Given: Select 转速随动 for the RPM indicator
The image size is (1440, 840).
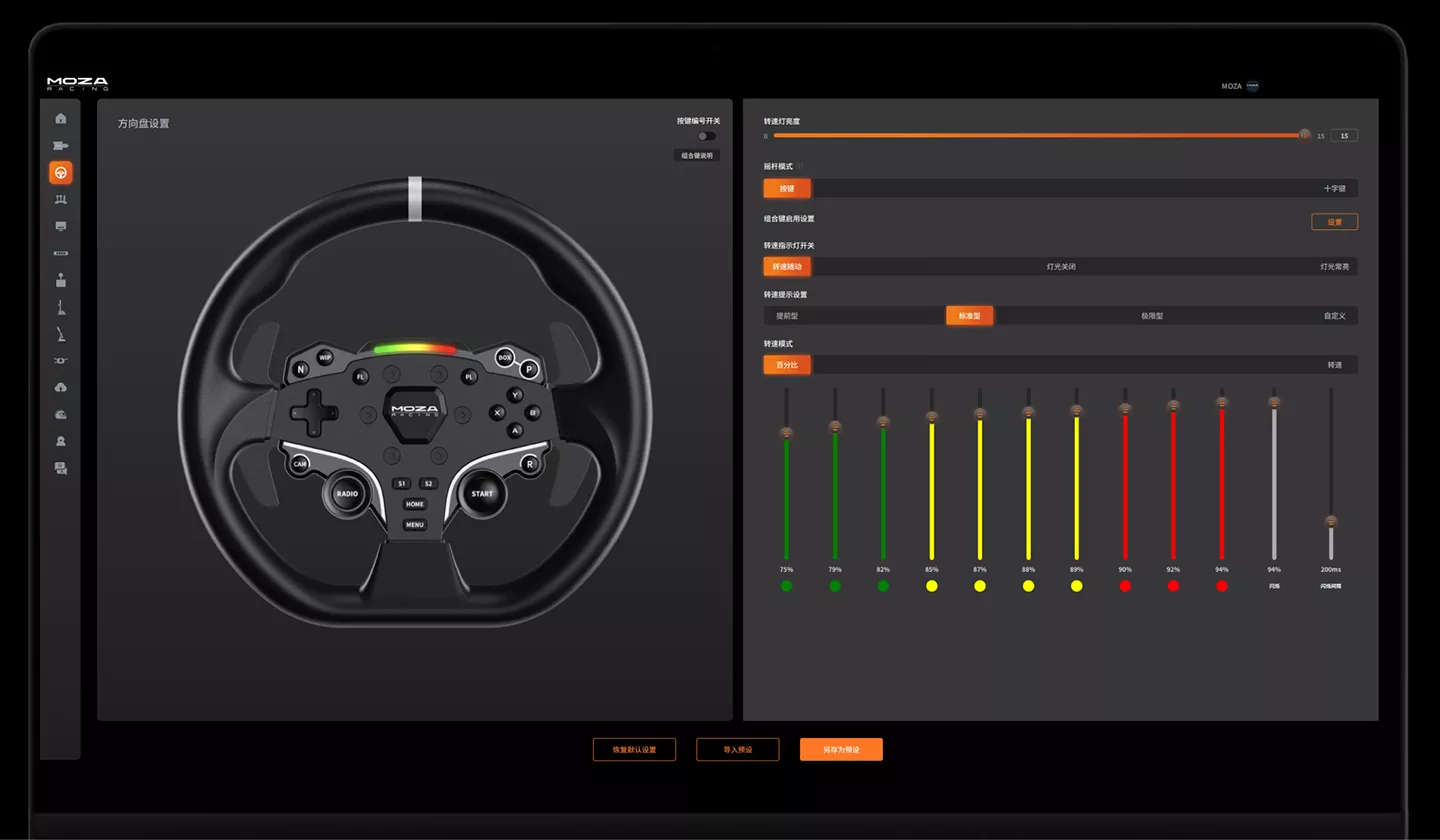Looking at the screenshot, I should [x=787, y=267].
